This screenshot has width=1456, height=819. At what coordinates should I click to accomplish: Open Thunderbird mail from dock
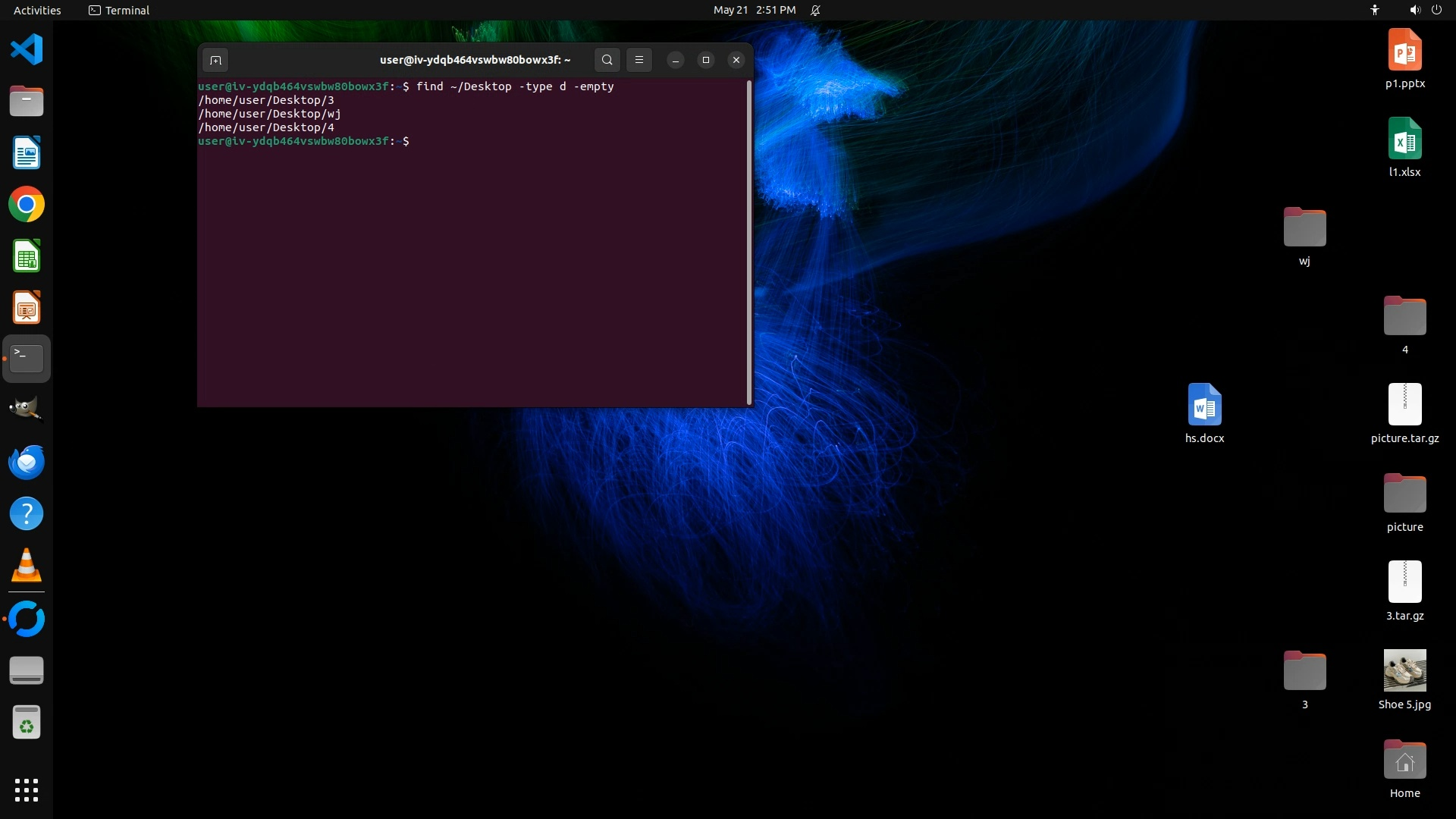tap(27, 462)
